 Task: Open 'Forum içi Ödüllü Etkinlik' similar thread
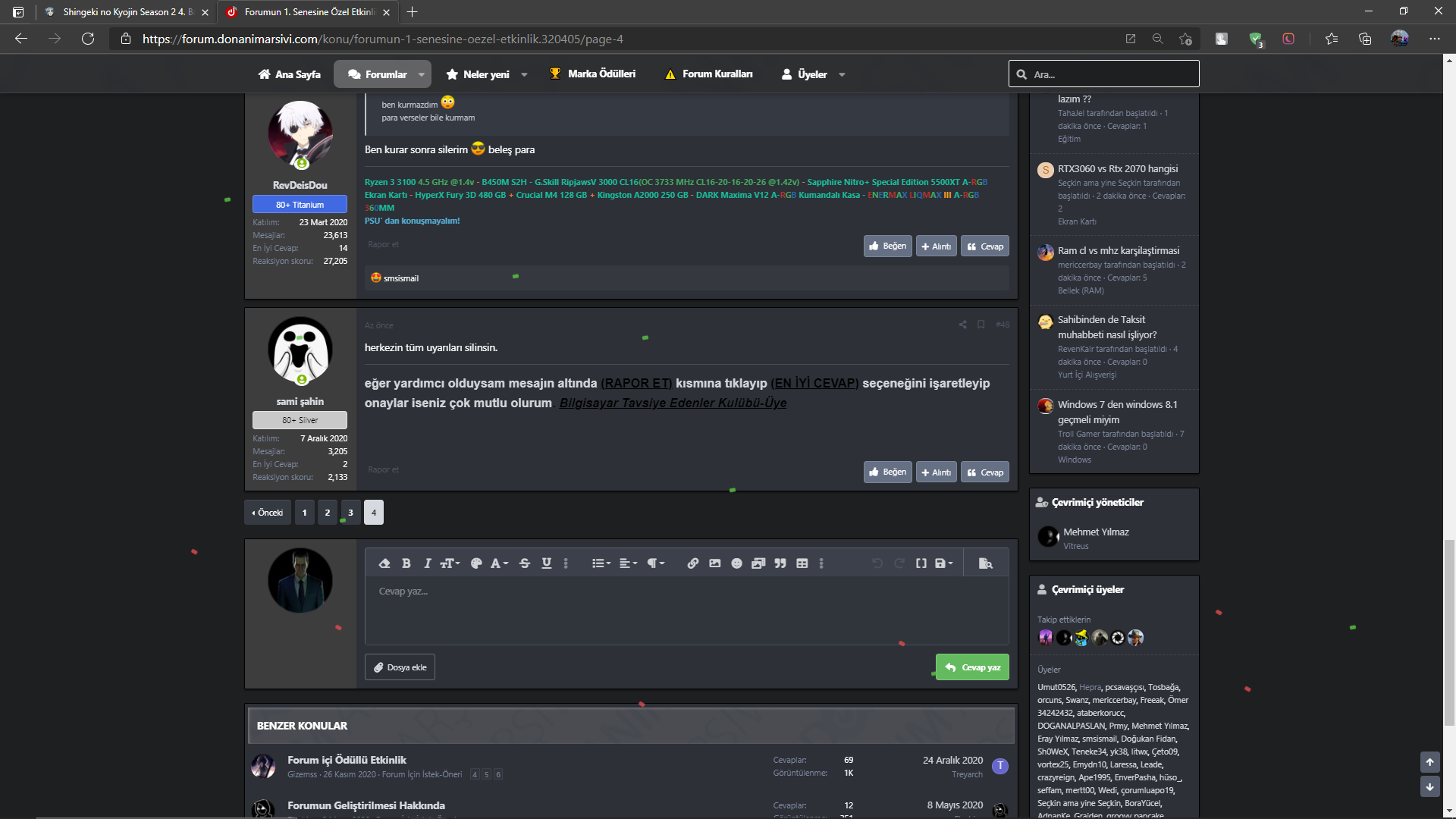tap(347, 760)
